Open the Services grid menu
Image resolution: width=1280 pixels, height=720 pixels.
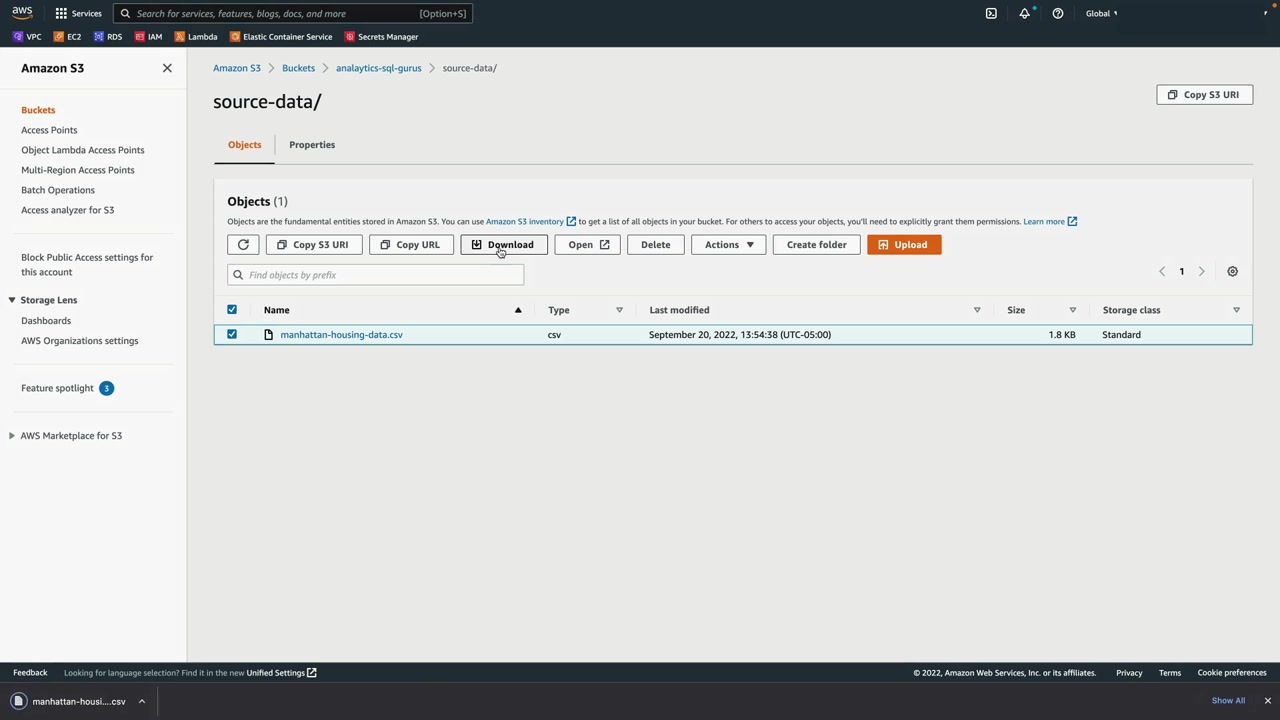click(x=78, y=13)
